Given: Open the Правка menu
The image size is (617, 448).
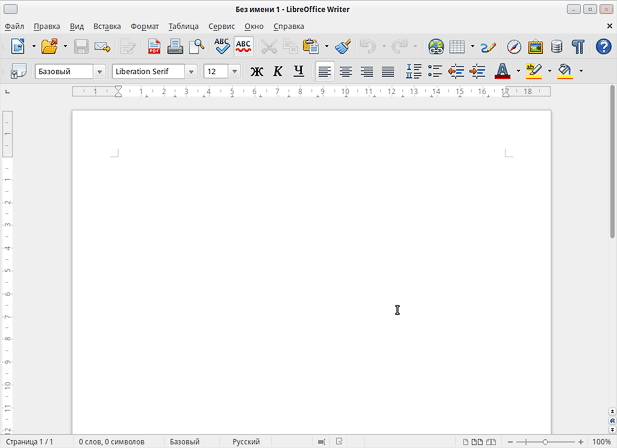Looking at the screenshot, I should coord(47,26).
